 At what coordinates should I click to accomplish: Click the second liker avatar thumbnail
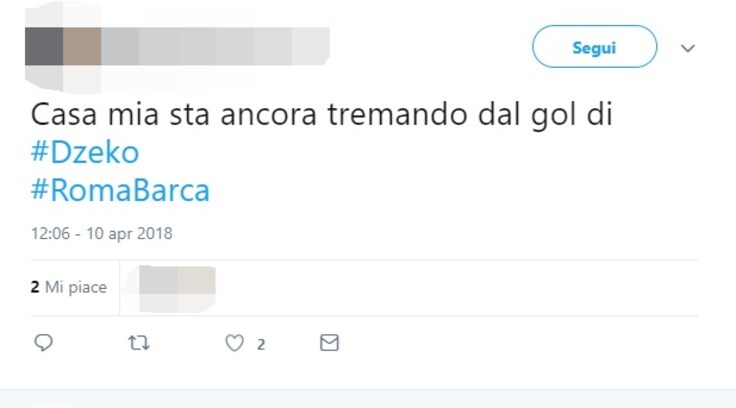pyautogui.click(x=197, y=288)
